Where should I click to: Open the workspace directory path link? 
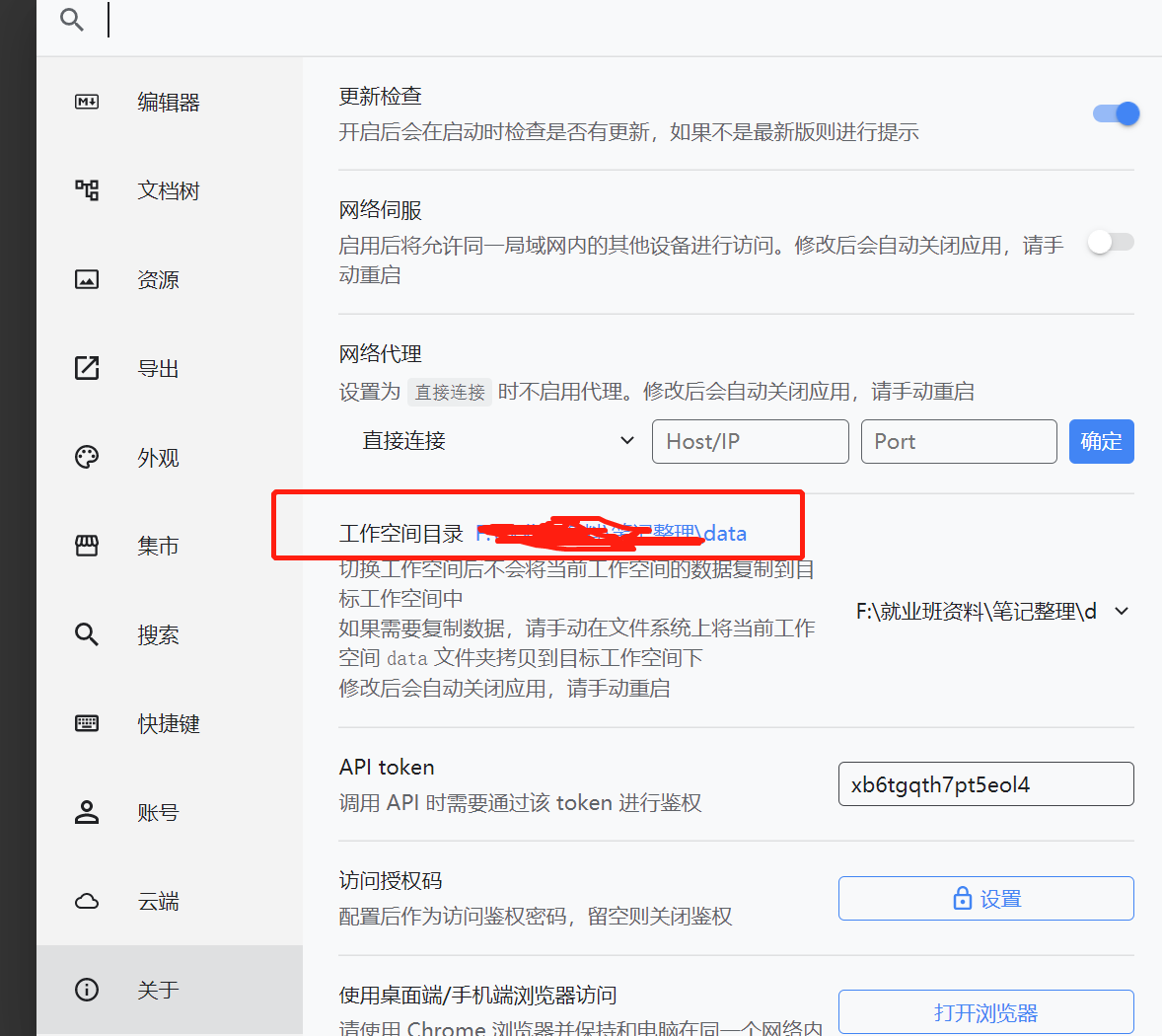tap(612, 533)
